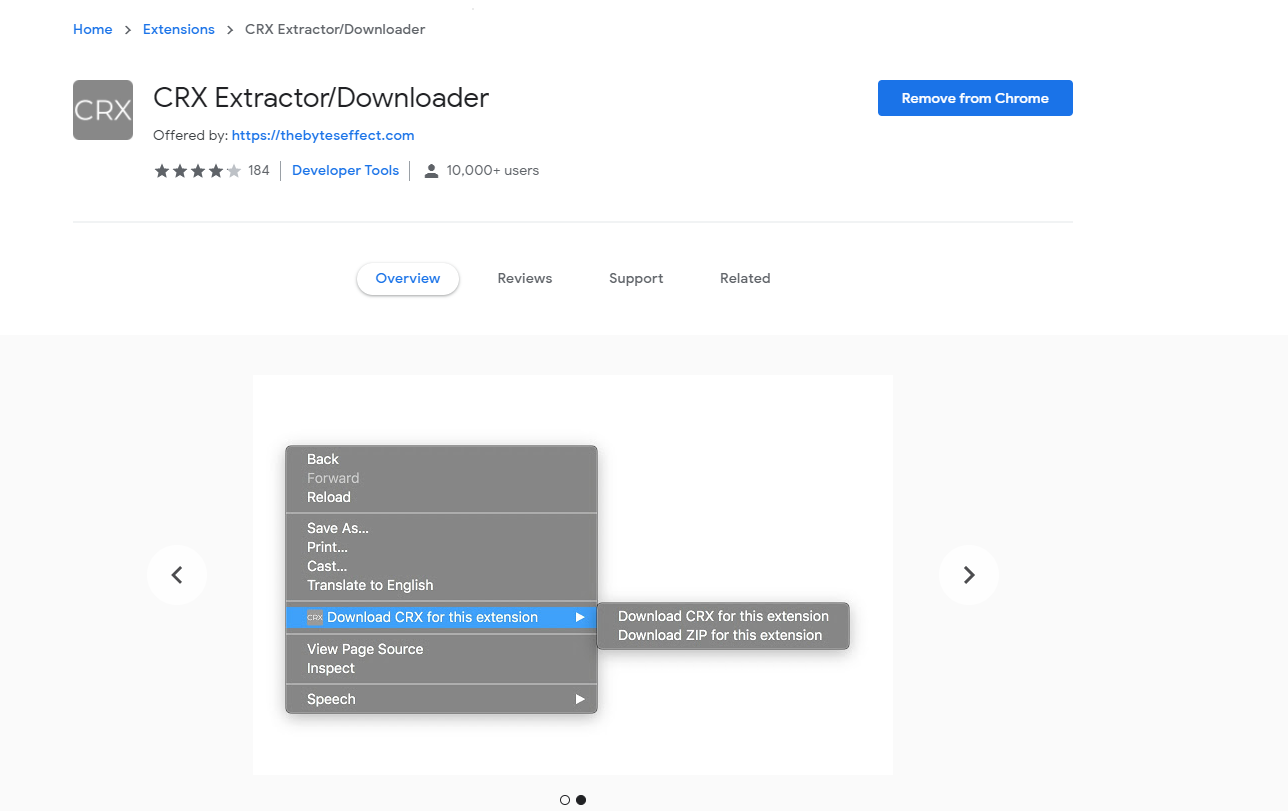Go to next screenshot with right arrow
Image resolution: width=1288 pixels, height=811 pixels.
(969, 575)
